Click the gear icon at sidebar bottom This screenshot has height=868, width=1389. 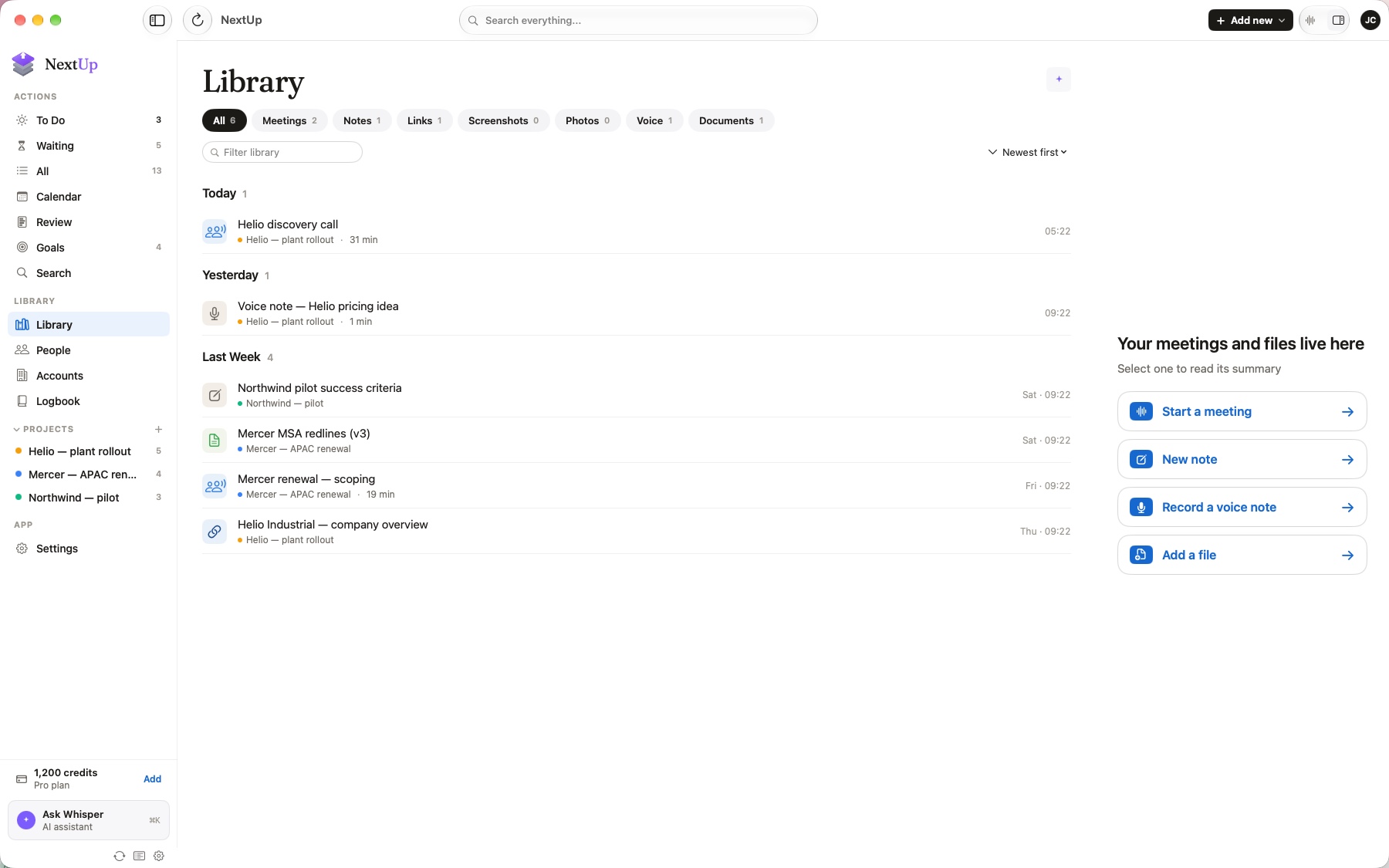coord(159,856)
